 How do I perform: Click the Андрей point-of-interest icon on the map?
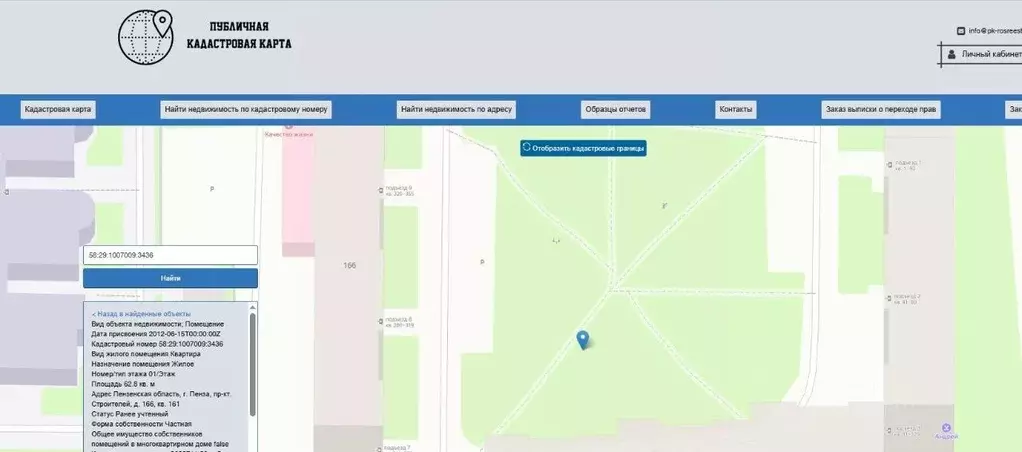[x=946, y=427]
